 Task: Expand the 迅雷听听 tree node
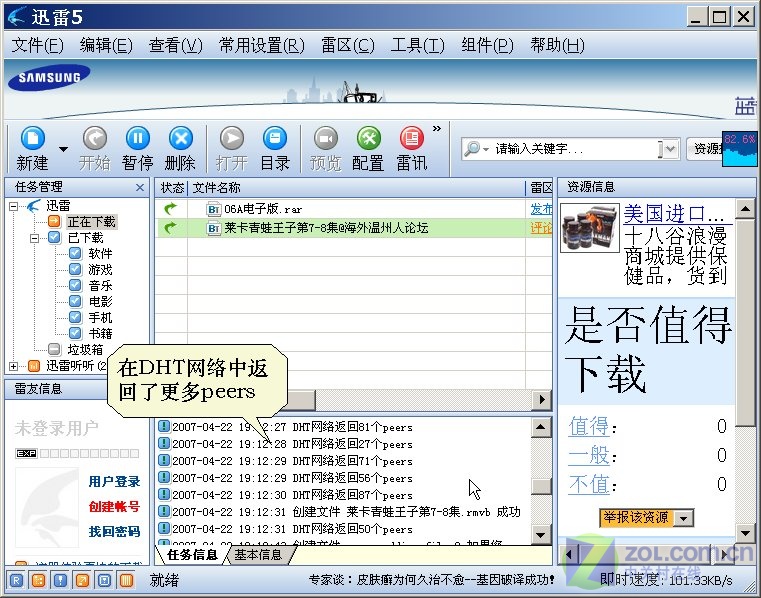click(14, 366)
